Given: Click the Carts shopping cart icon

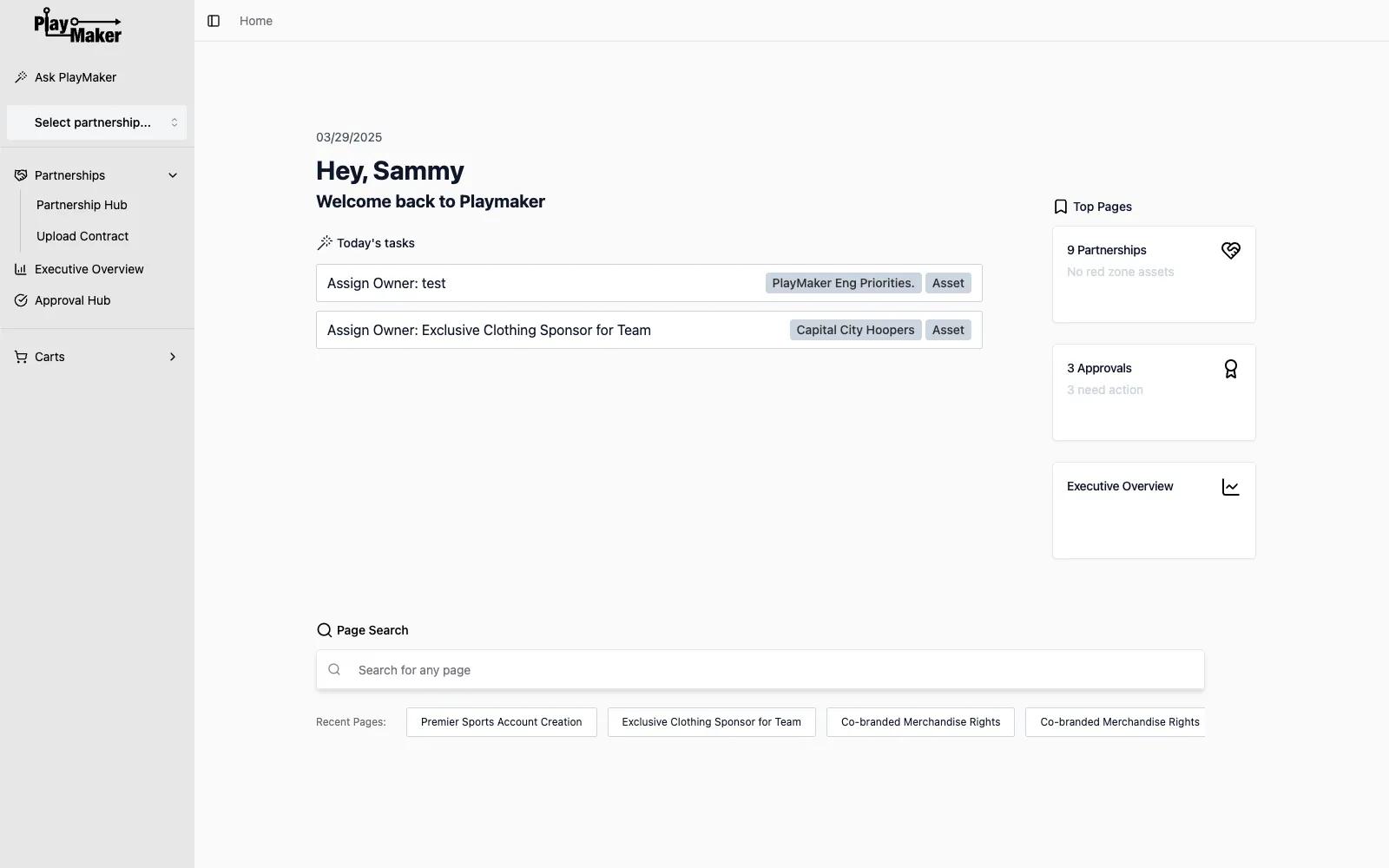Looking at the screenshot, I should tap(21, 357).
